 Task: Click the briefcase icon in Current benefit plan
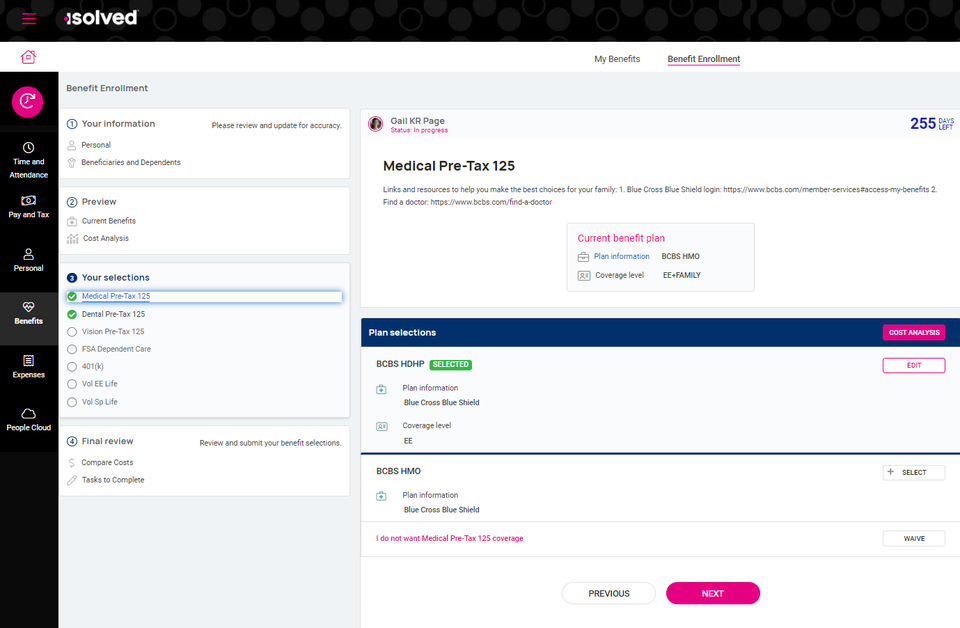pyautogui.click(x=583, y=257)
